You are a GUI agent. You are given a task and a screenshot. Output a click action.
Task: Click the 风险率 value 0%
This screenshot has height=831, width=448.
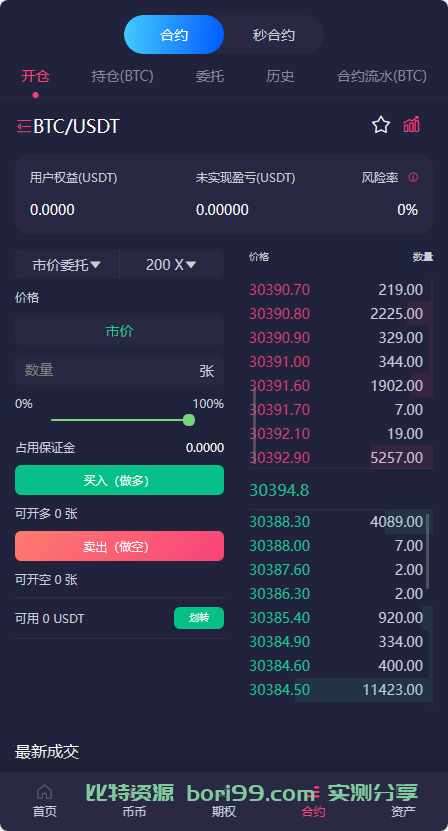[408, 210]
